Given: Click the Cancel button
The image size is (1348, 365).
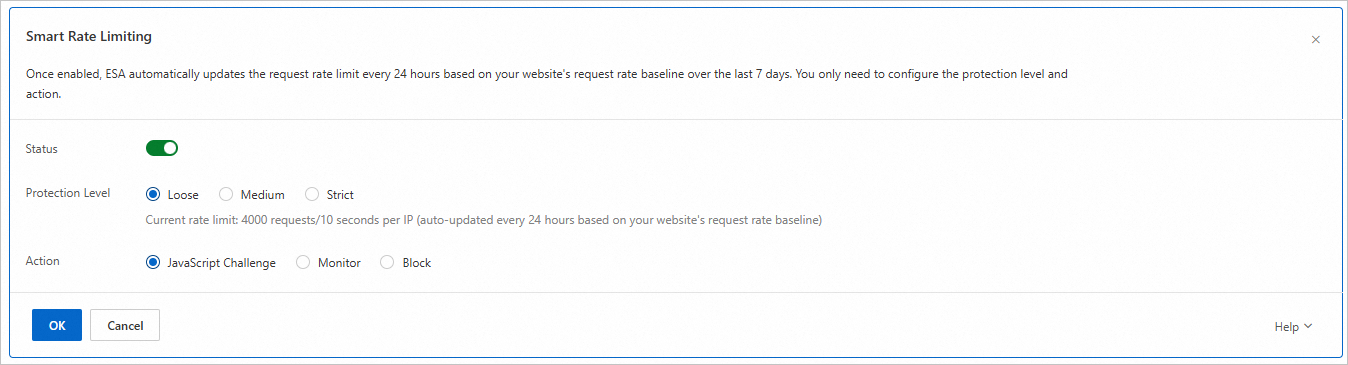Looking at the screenshot, I should pyautogui.click(x=125, y=325).
